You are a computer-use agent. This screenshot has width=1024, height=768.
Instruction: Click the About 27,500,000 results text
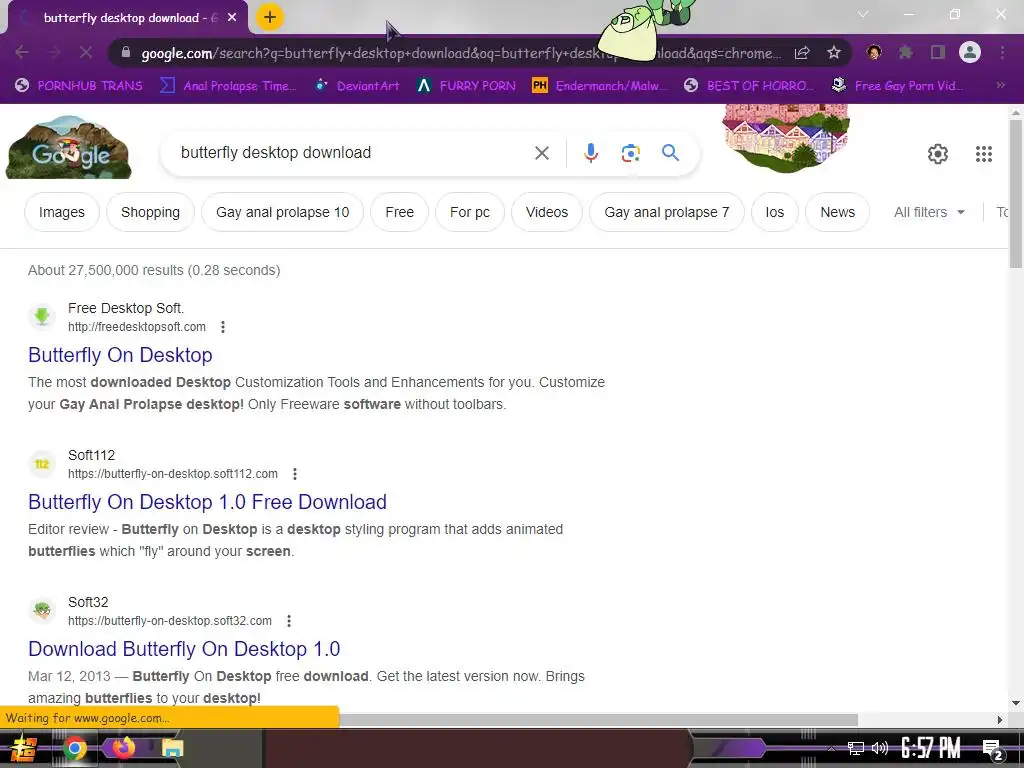click(x=154, y=270)
